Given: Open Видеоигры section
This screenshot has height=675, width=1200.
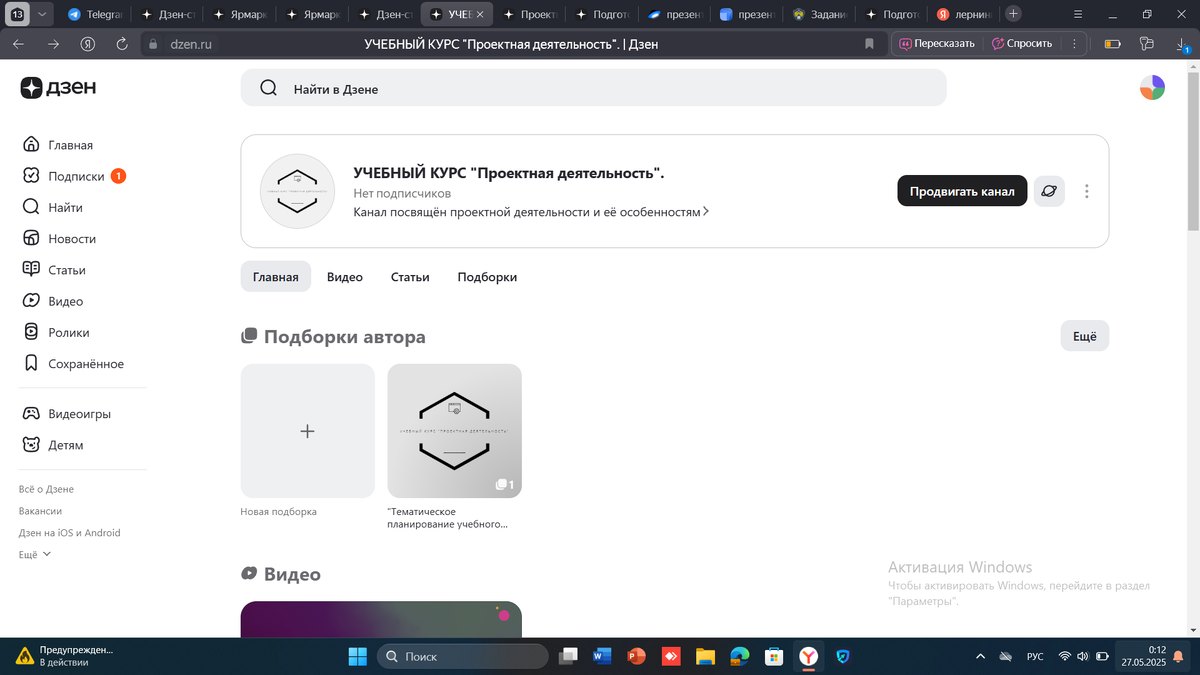Looking at the screenshot, I should point(66,413).
